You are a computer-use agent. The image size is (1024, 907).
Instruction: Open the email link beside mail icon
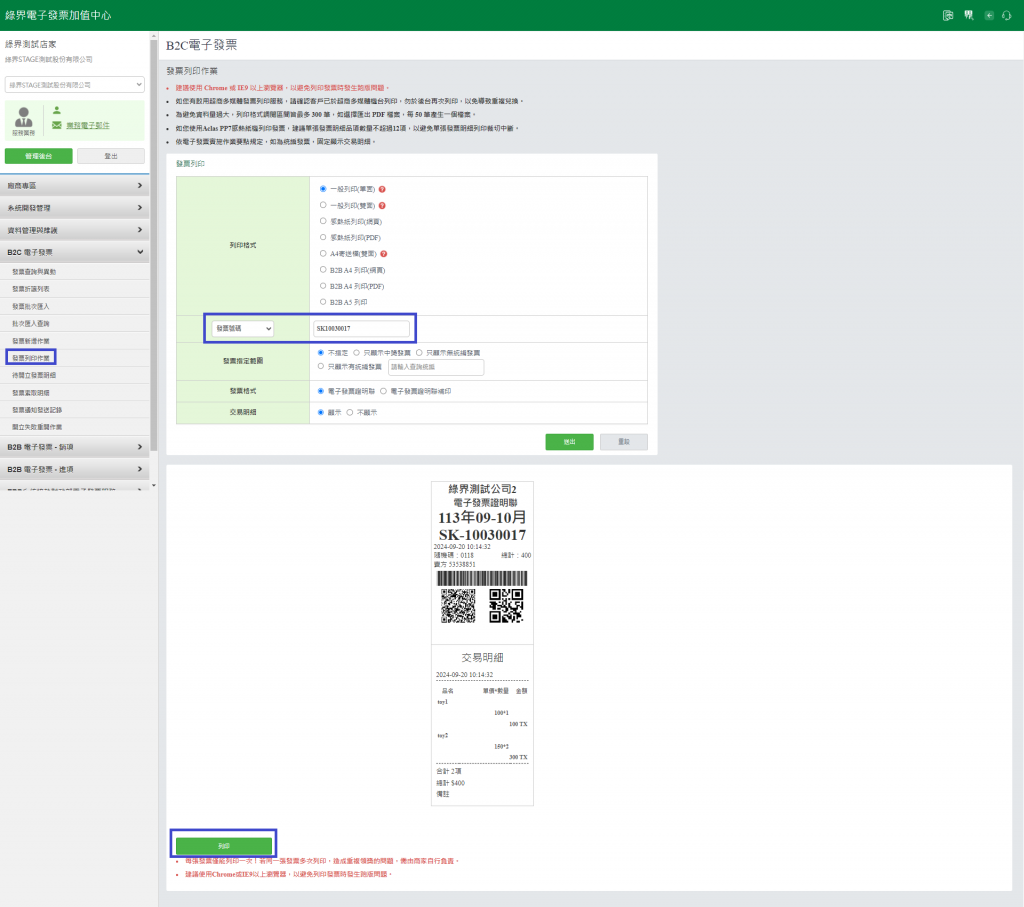88,125
